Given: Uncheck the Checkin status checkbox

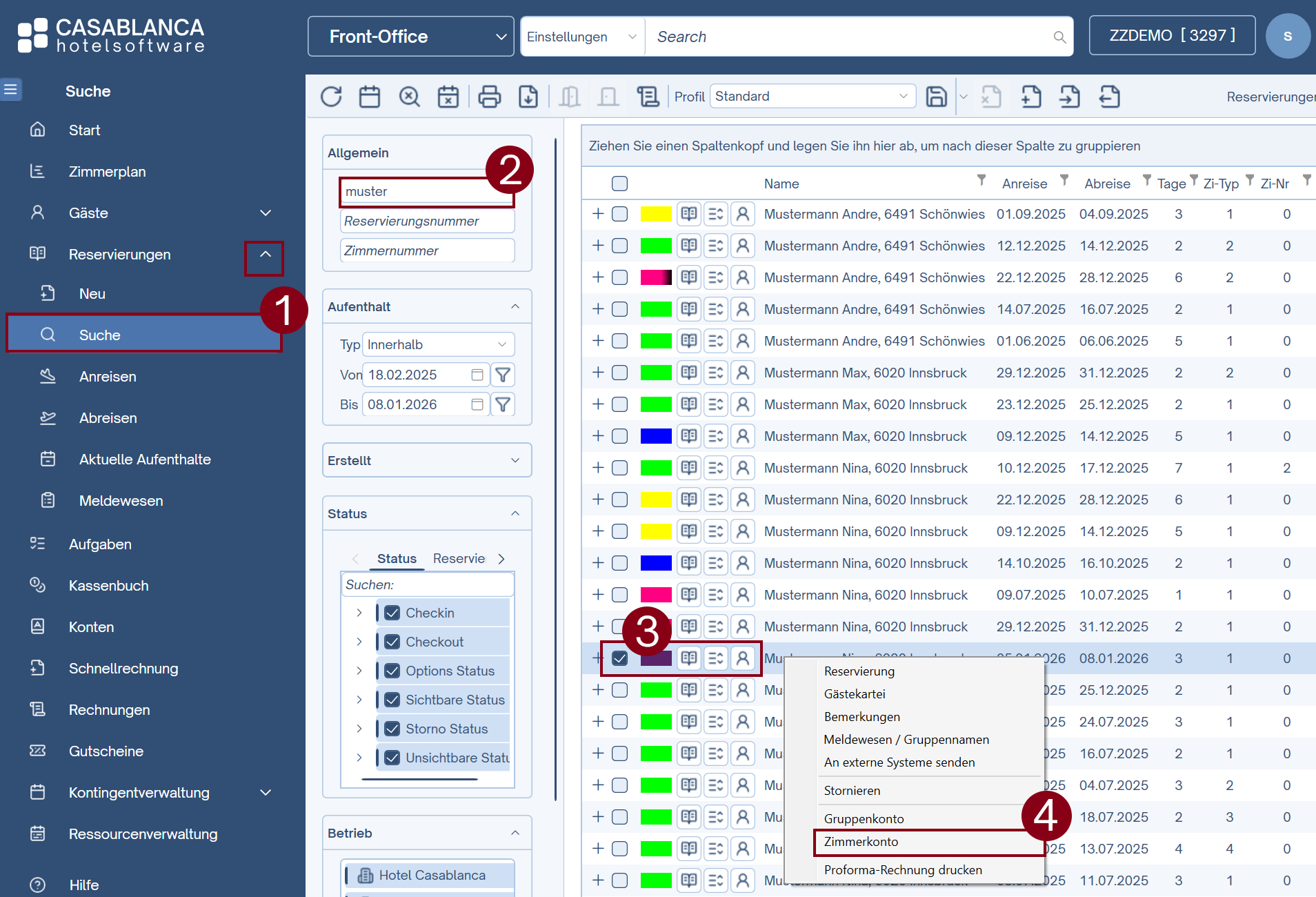Looking at the screenshot, I should [x=392, y=613].
